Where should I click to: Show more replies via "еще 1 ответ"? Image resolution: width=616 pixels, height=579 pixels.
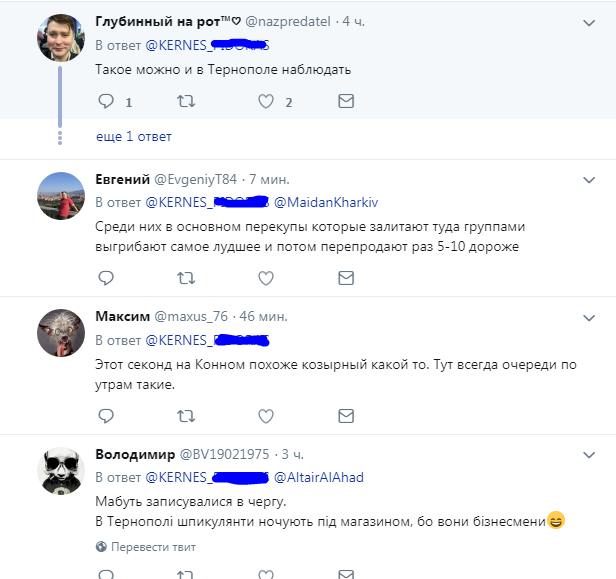click(134, 137)
